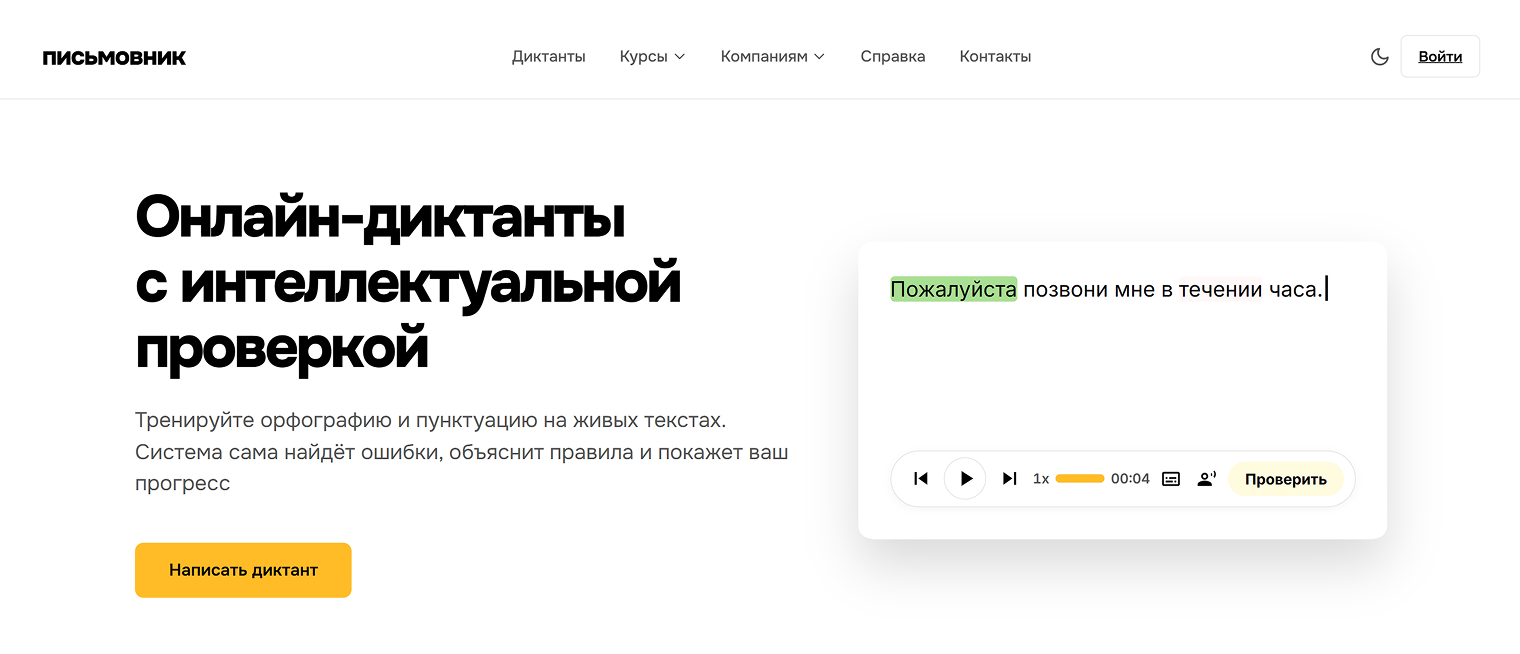Click the Написать диктант button

tap(243, 570)
